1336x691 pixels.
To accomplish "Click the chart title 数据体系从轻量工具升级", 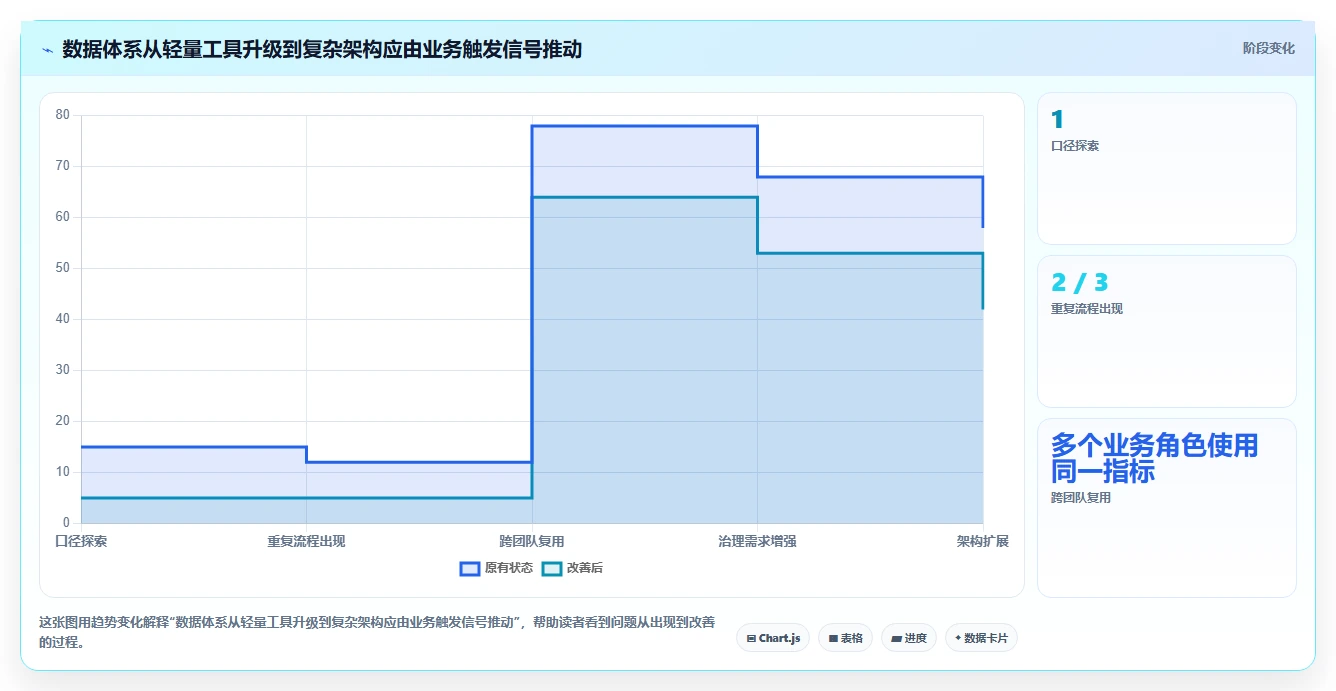I will coord(322,49).
